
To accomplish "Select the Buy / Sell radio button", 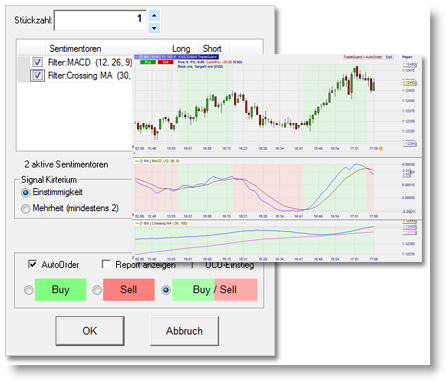I will point(166,290).
